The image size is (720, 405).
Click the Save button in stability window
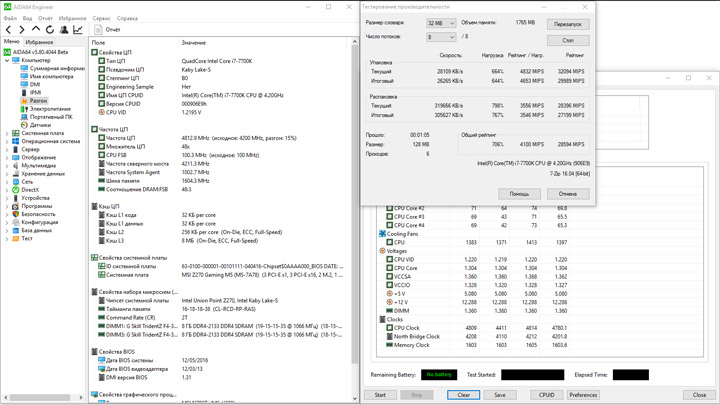[500, 395]
